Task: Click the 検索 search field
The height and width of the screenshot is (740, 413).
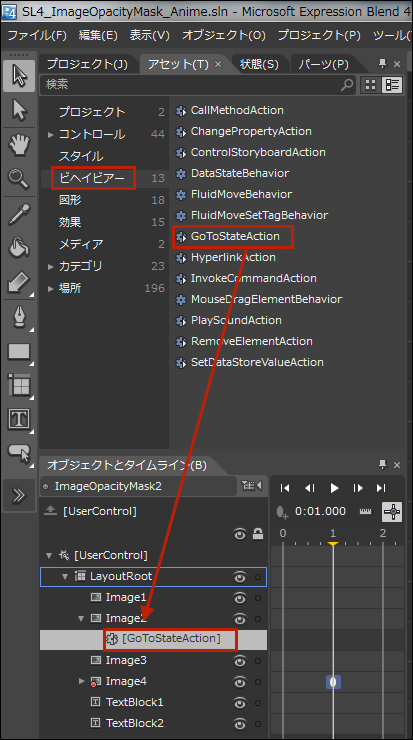Action: (x=191, y=84)
